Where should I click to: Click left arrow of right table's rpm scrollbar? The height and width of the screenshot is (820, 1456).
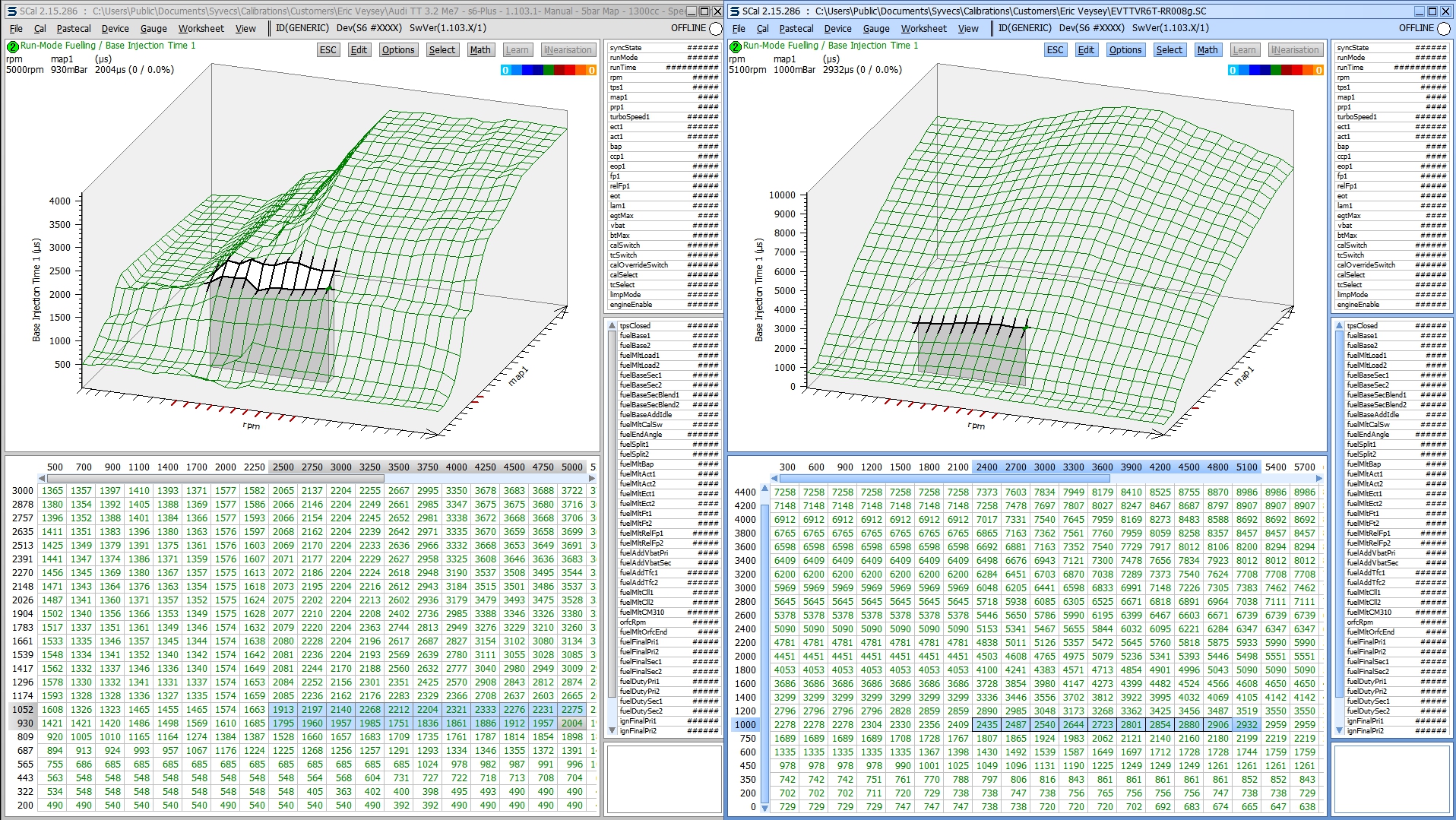pos(774,479)
